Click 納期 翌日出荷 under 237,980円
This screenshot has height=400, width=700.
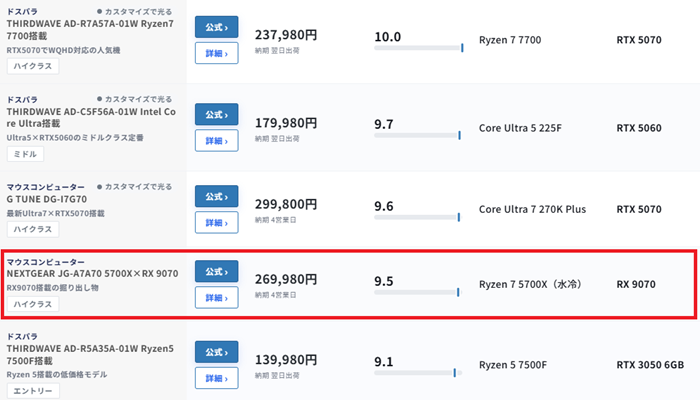pyautogui.click(x=277, y=51)
